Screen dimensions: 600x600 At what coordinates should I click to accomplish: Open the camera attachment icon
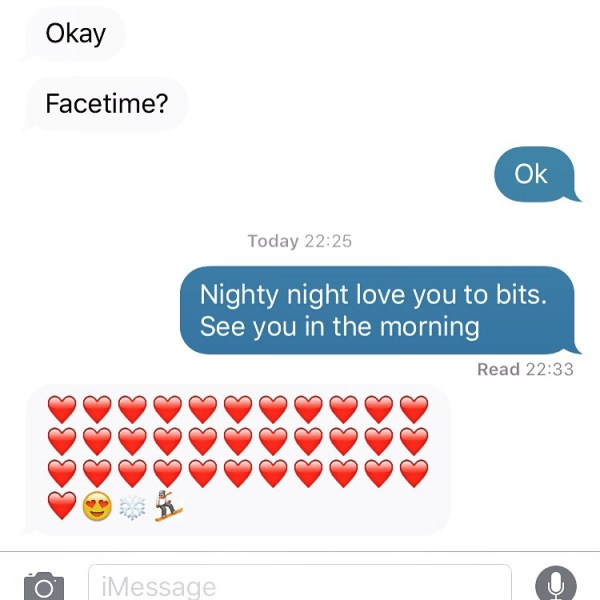click(44, 587)
